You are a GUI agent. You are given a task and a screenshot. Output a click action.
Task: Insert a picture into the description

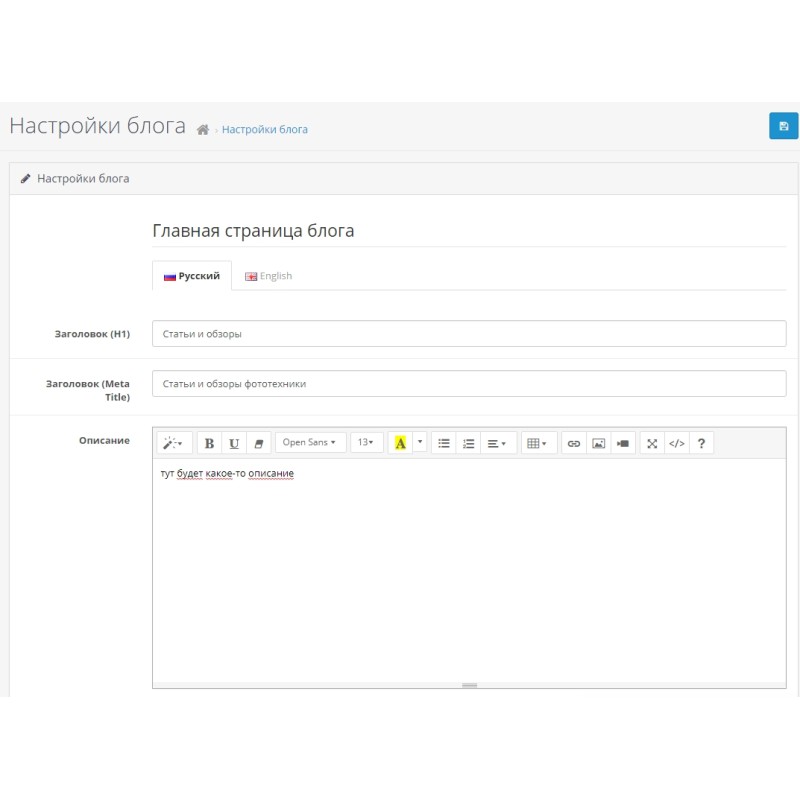tap(598, 443)
